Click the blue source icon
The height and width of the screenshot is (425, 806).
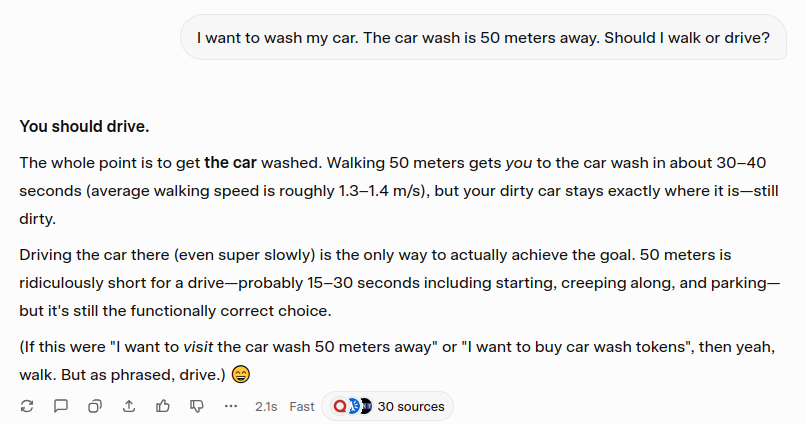click(x=353, y=407)
